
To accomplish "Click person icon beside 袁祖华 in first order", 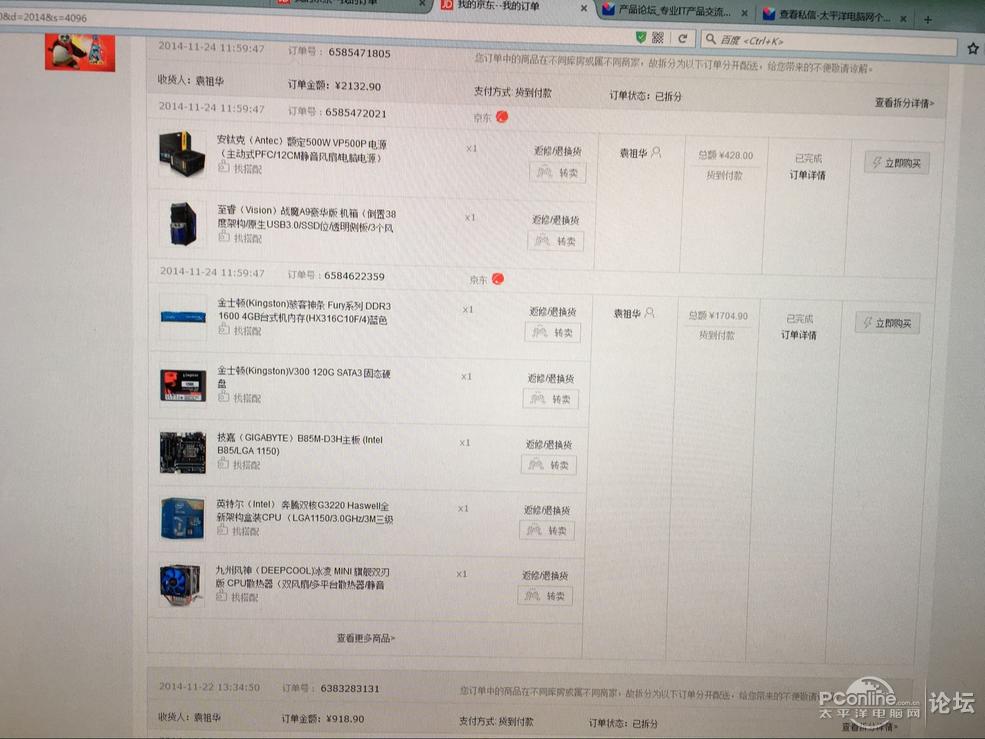I will click(x=656, y=152).
